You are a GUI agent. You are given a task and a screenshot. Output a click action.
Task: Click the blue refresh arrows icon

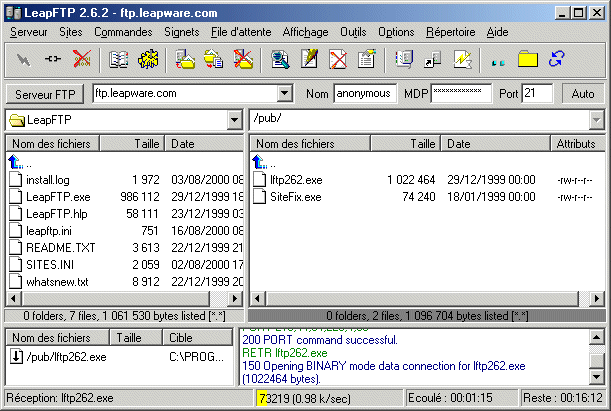click(556, 59)
